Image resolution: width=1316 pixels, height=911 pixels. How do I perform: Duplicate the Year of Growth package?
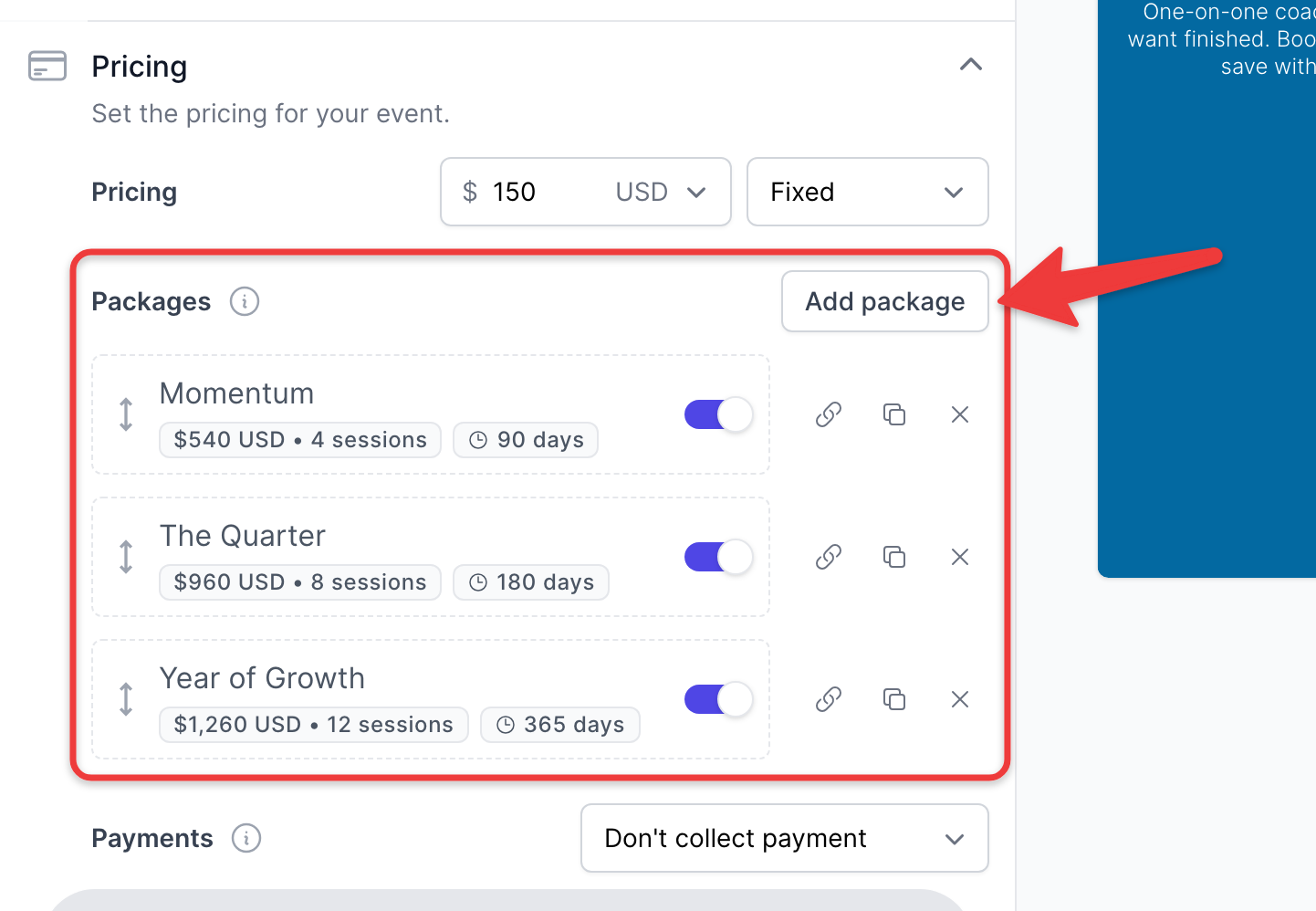(x=894, y=699)
